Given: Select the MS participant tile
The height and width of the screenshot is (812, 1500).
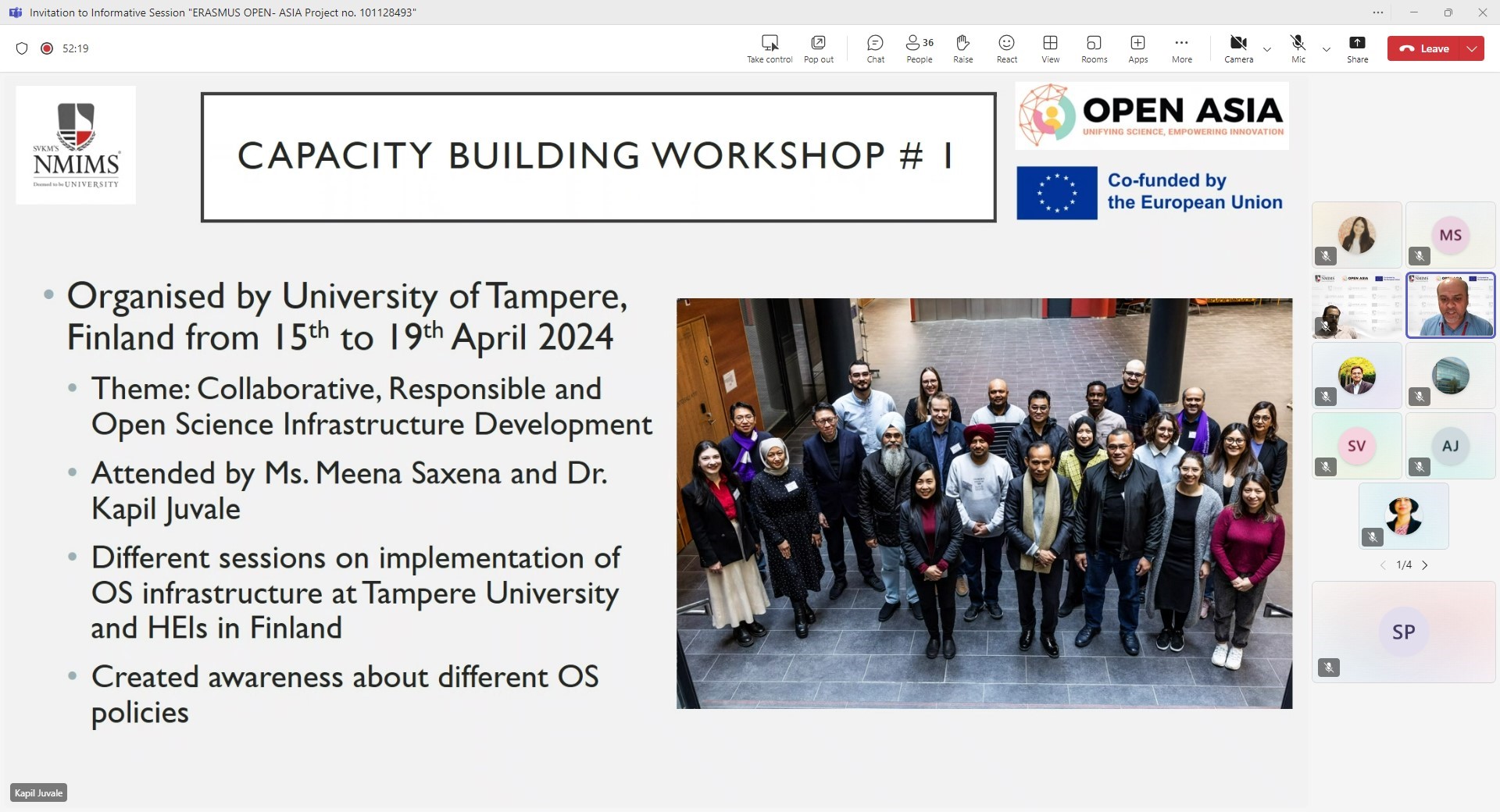Looking at the screenshot, I should point(1450,235).
